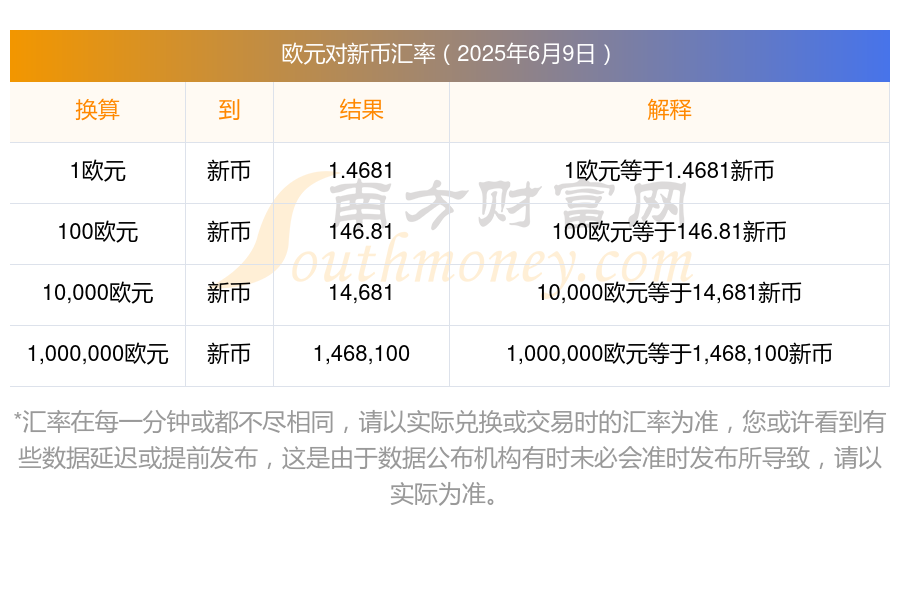
Task: Click explanation '100欧元等于146.81新币'
Action: point(669,232)
